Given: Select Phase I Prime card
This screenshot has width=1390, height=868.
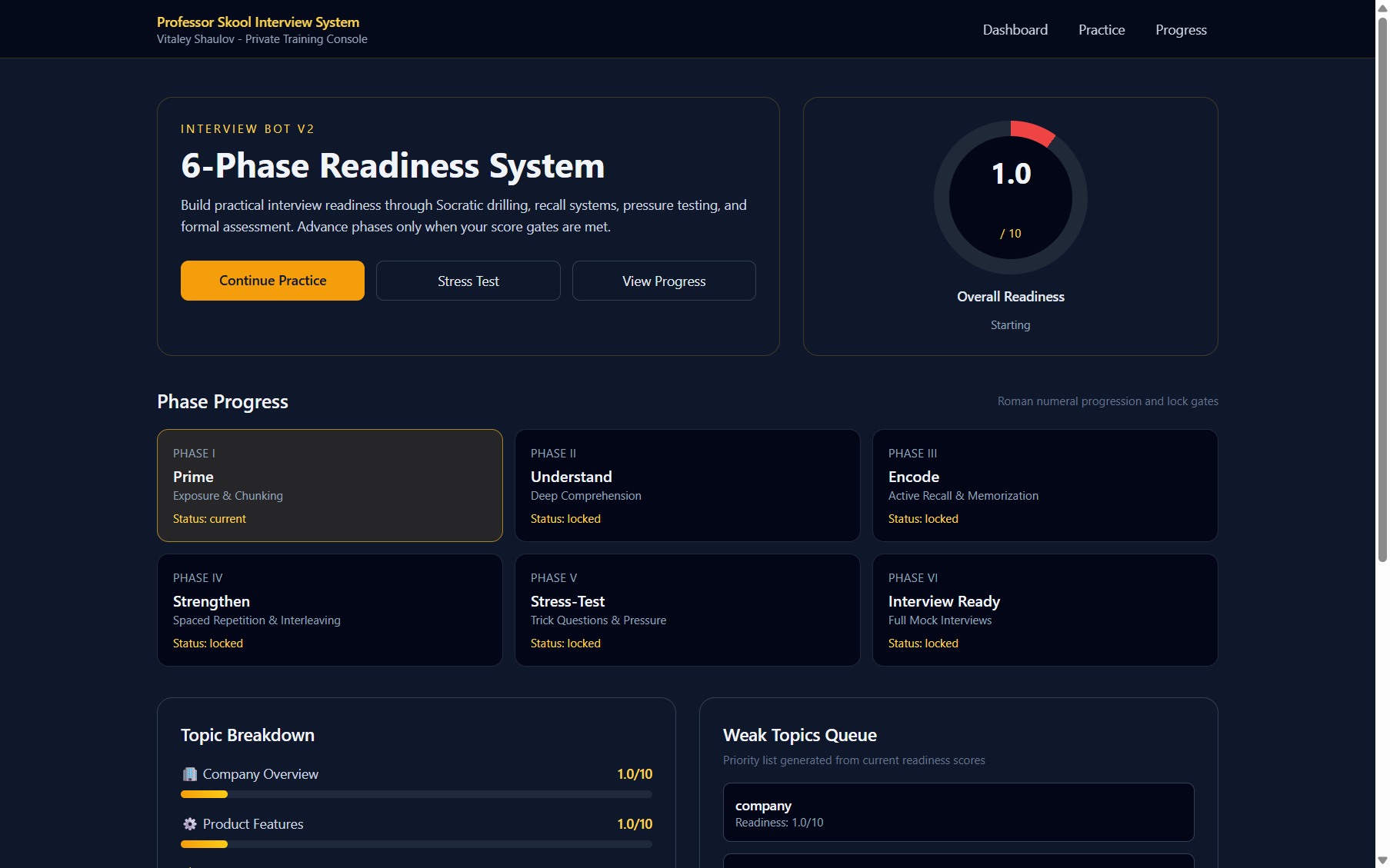Looking at the screenshot, I should click(329, 485).
